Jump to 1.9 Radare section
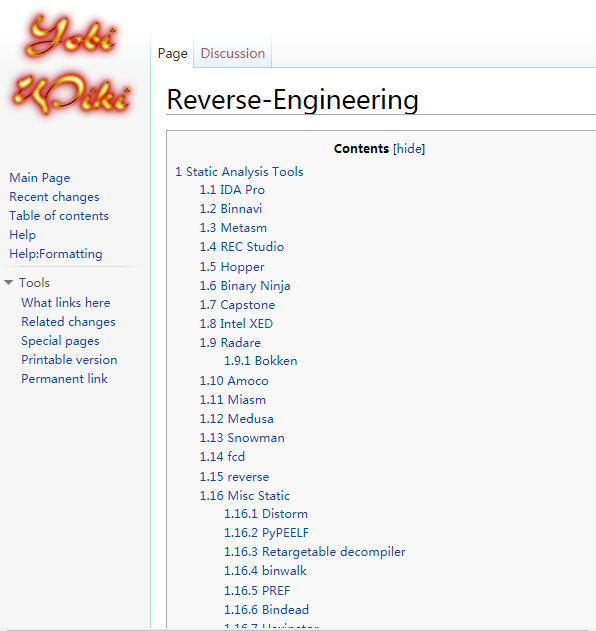The width and height of the screenshot is (596, 631). coord(230,342)
